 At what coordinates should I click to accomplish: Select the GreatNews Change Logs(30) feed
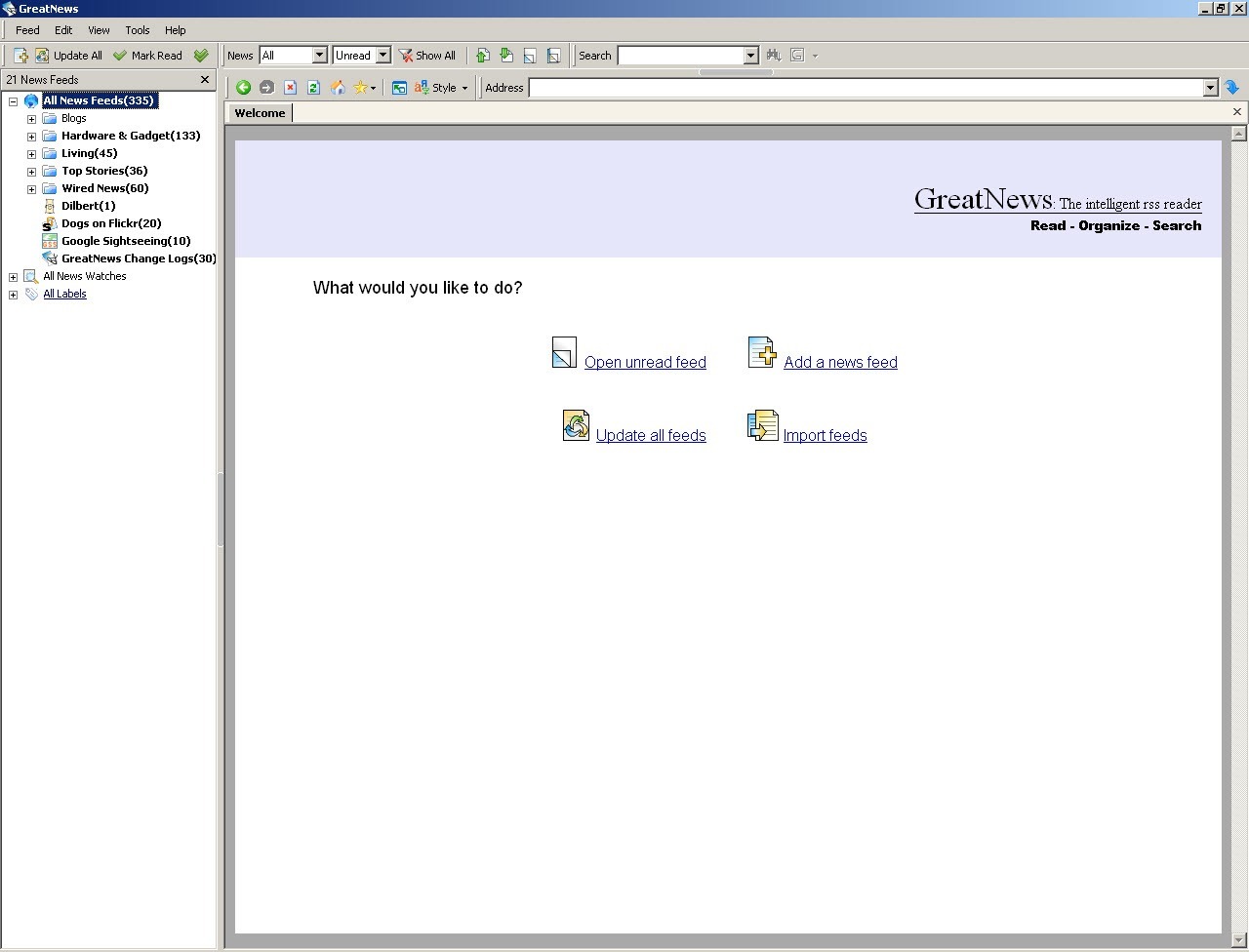click(x=139, y=258)
